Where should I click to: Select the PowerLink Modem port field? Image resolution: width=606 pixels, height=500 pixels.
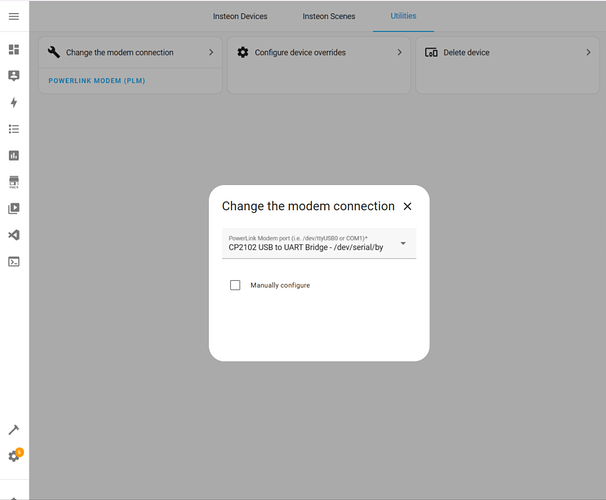pyautogui.click(x=319, y=243)
